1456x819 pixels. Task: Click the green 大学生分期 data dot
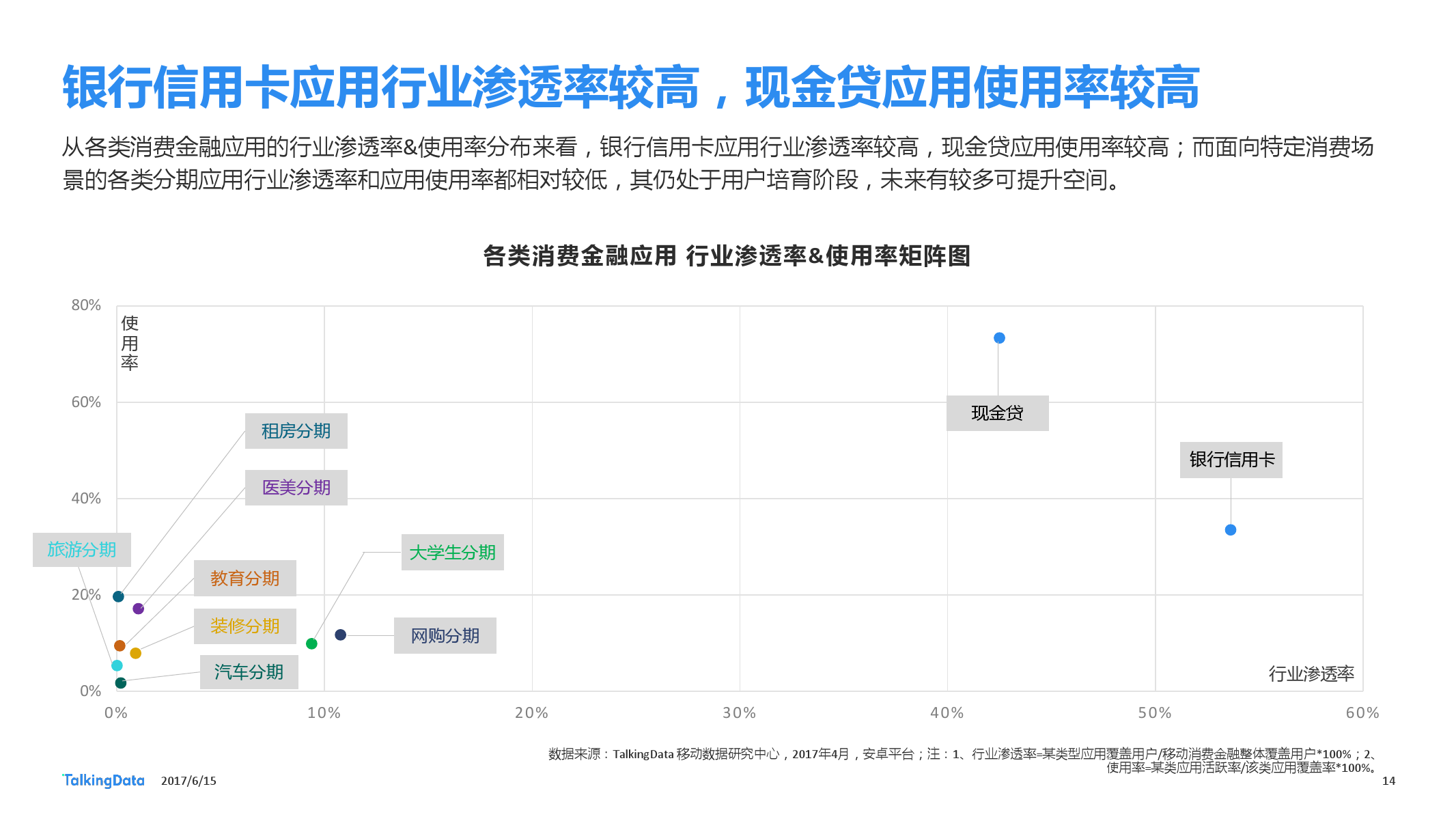point(311,644)
